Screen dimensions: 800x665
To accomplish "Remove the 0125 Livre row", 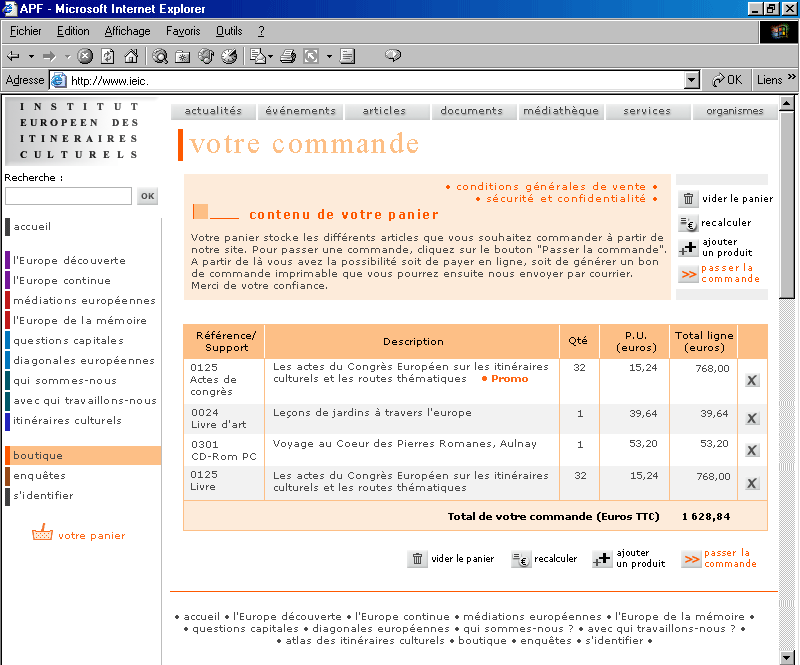I will (x=752, y=483).
